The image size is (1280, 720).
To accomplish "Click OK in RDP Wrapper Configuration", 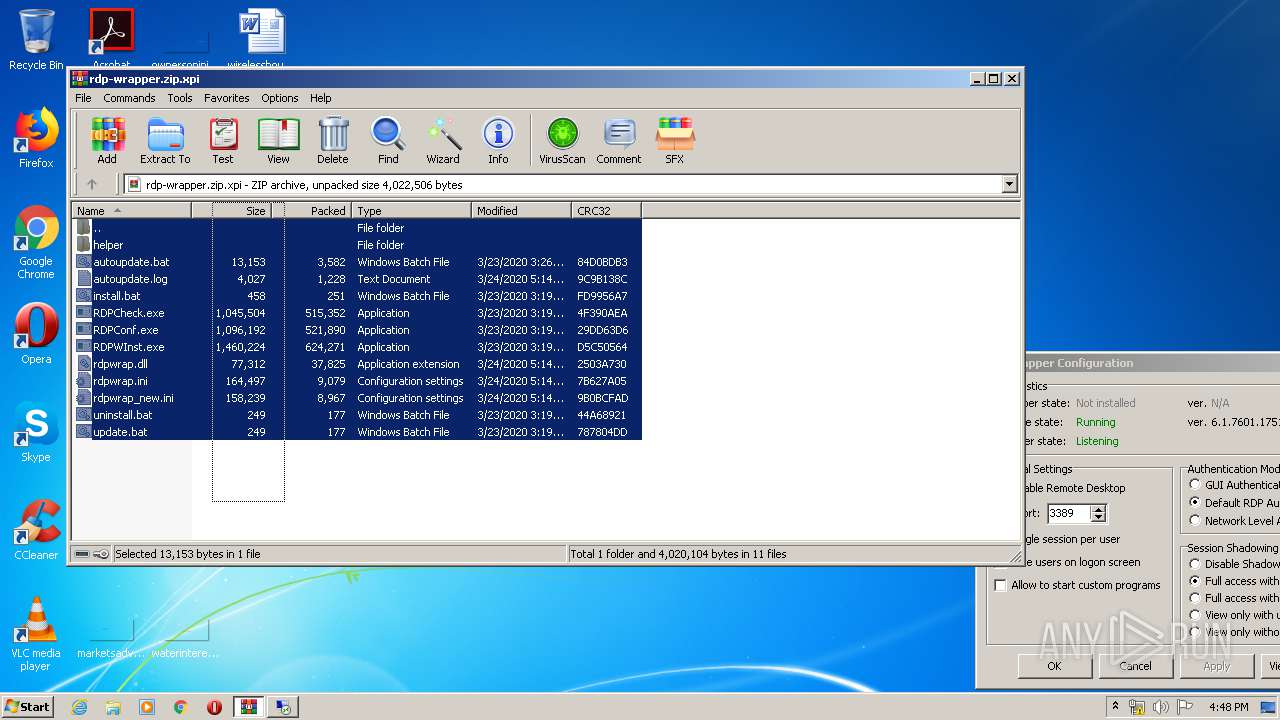I will [x=1055, y=666].
